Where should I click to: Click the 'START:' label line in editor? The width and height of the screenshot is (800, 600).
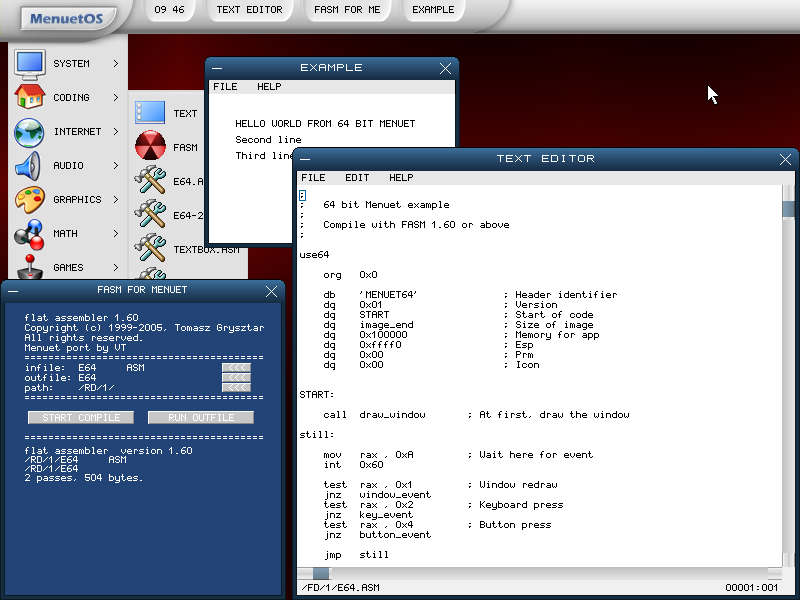317,395
